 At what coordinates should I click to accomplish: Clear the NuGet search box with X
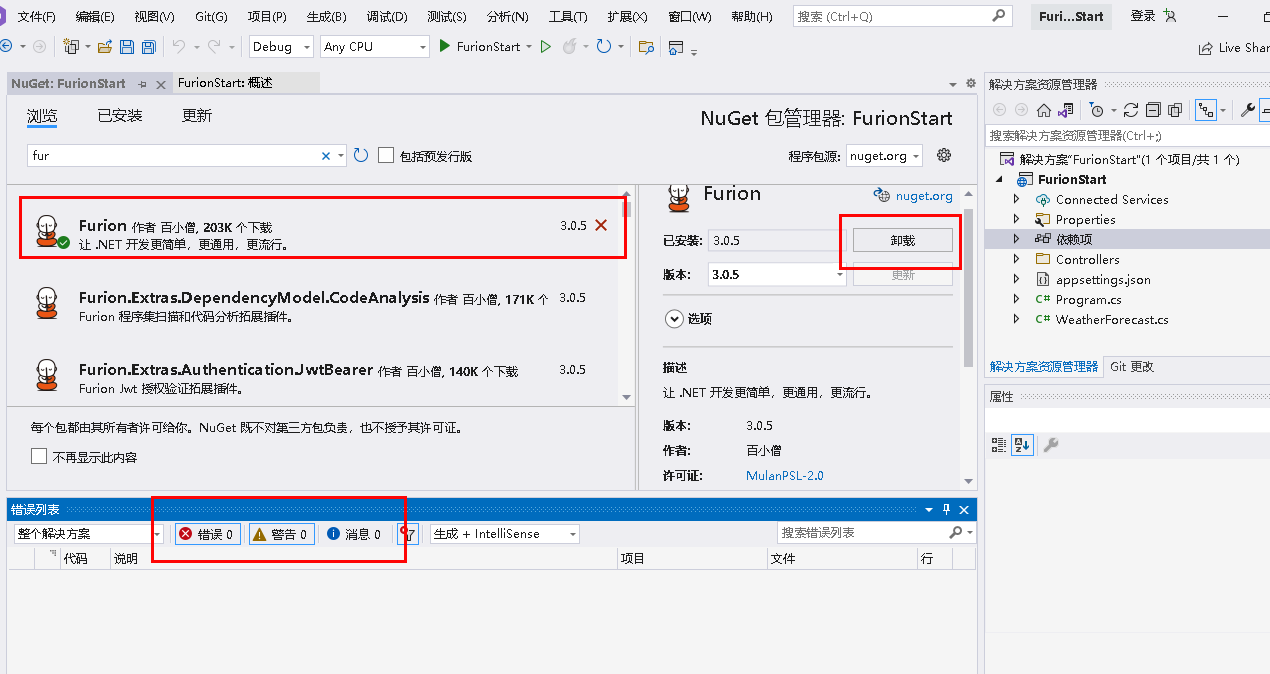pyautogui.click(x=326, y=156)
